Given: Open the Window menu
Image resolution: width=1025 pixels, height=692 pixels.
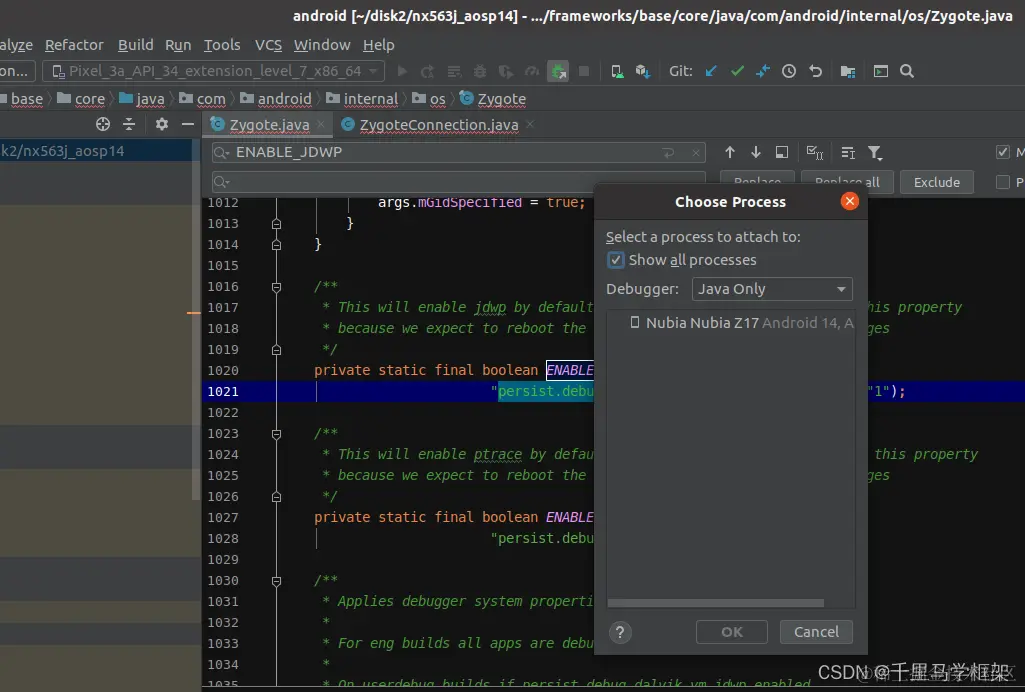Looking at the screenshot, I should (322, 45).
